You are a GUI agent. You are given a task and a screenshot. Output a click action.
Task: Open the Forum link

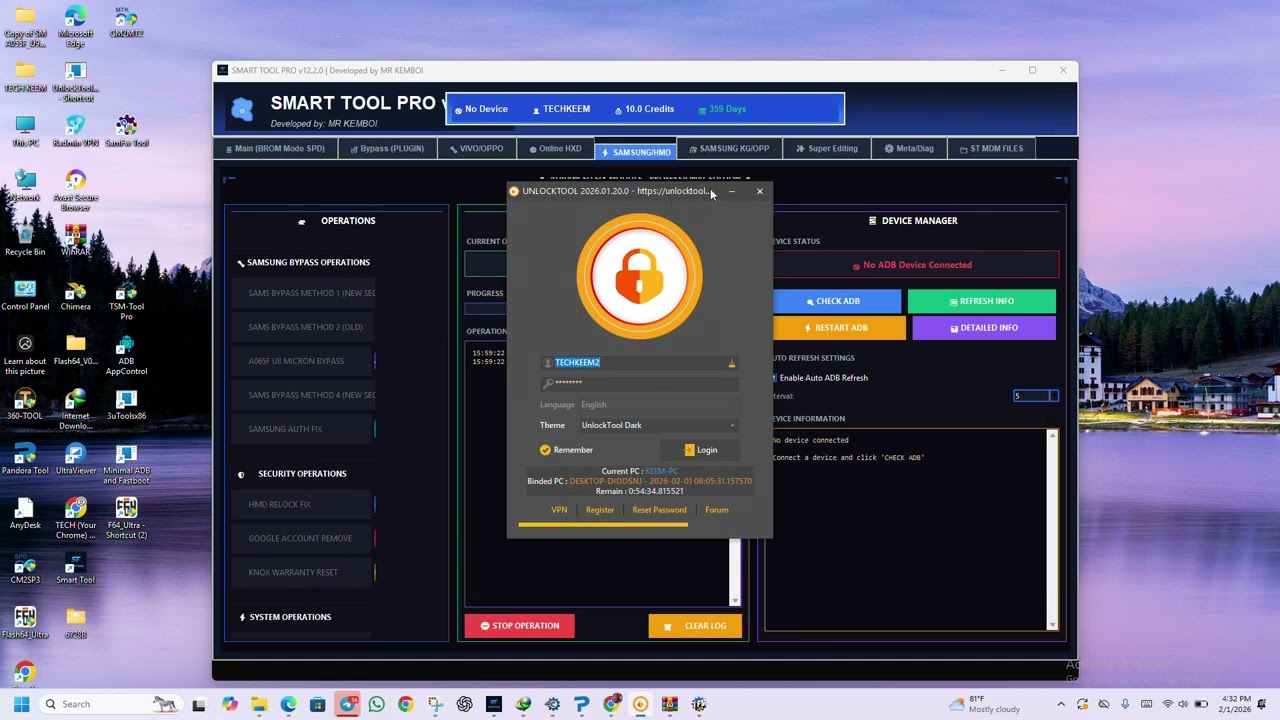click(716, 510)
